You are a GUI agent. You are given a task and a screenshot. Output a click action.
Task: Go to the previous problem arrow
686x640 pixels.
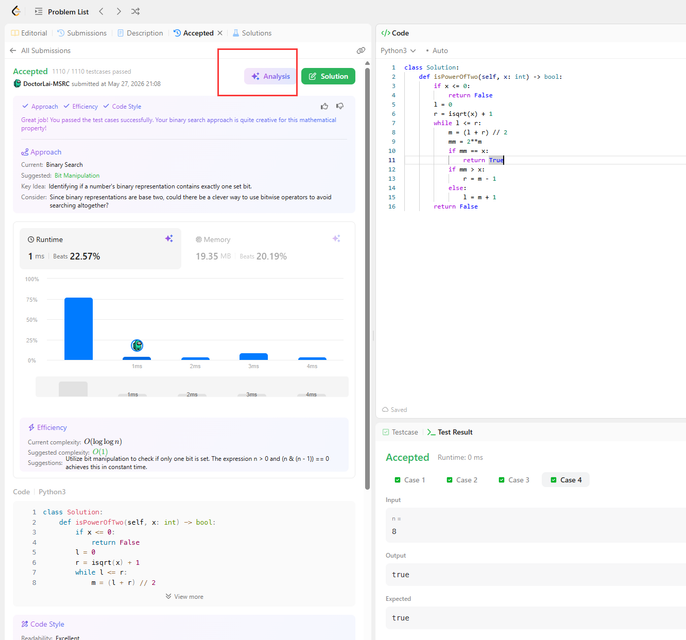101,11
